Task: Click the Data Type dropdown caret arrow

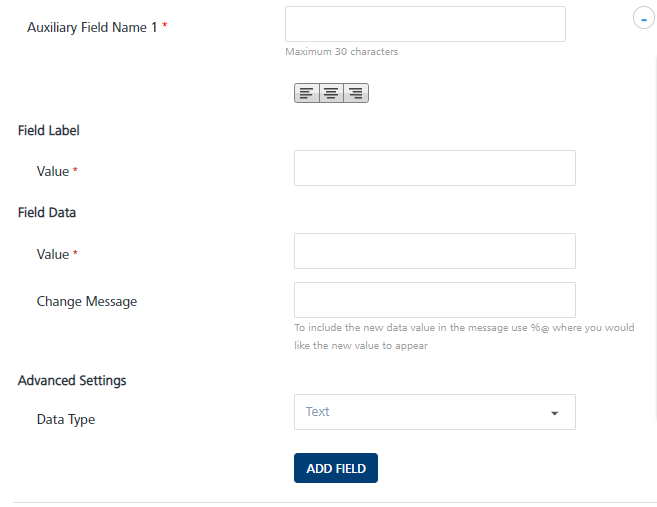Action: [555, 413]
